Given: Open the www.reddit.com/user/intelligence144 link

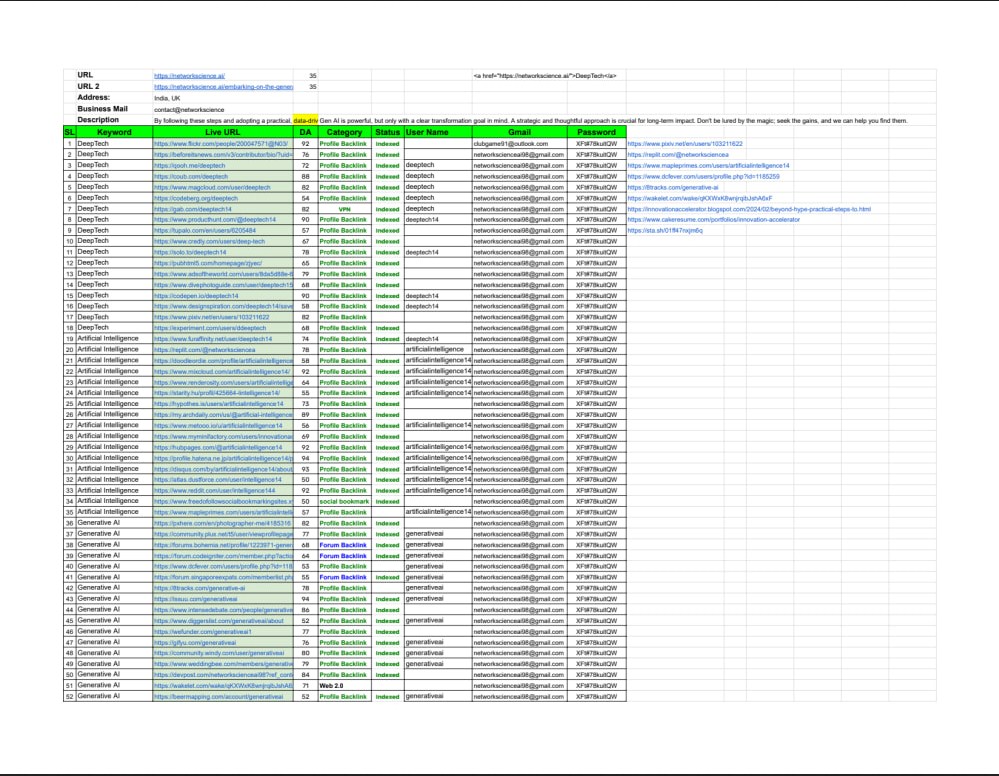Looking at the screenshot, I should [207, 491].
